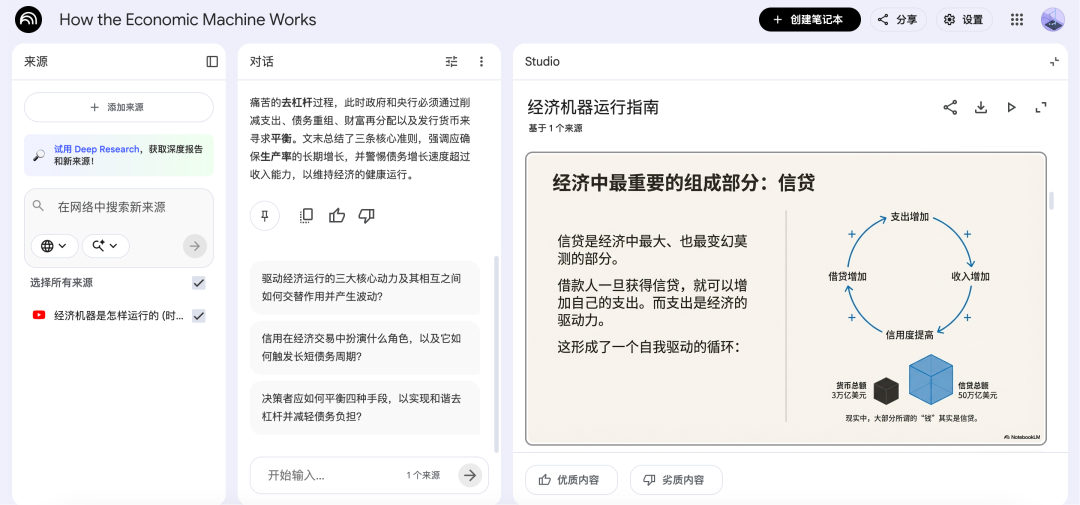The image size is (1080, 505).
Task: Open the Google apps grid menu
Action: 1017,20
